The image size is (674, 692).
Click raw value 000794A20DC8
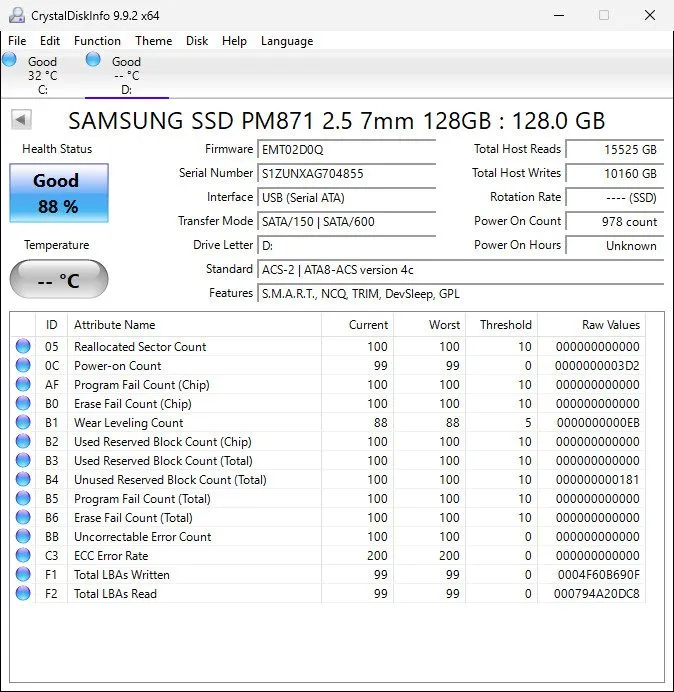click(597, 594)
